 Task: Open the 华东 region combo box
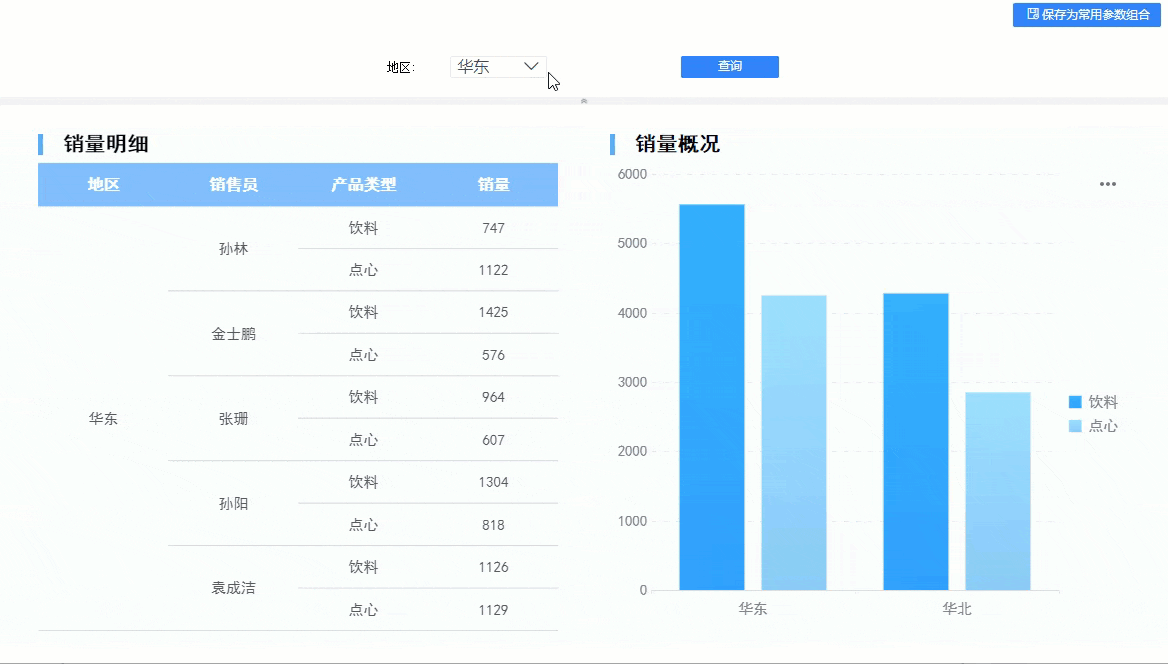coord(498,67)
